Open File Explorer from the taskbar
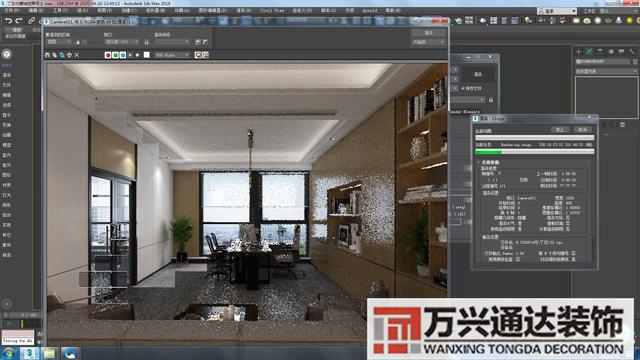 pos(49,353)
